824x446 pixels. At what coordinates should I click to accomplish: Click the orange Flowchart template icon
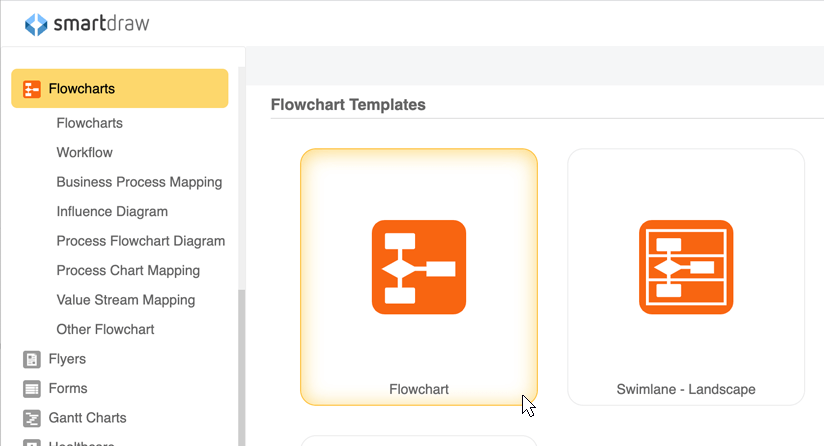[419, 267]
